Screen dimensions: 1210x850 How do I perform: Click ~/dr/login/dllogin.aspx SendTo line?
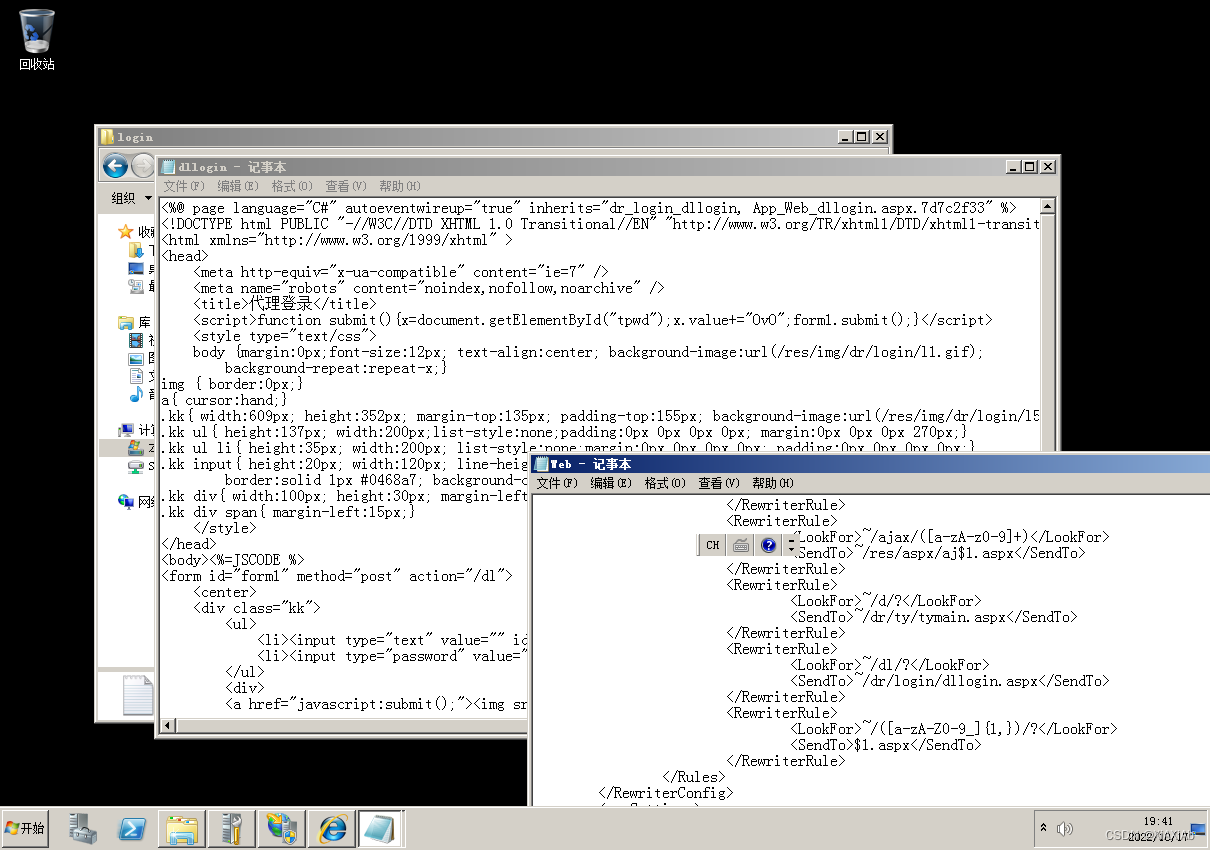pyautogui.click(x=950, y=681)
